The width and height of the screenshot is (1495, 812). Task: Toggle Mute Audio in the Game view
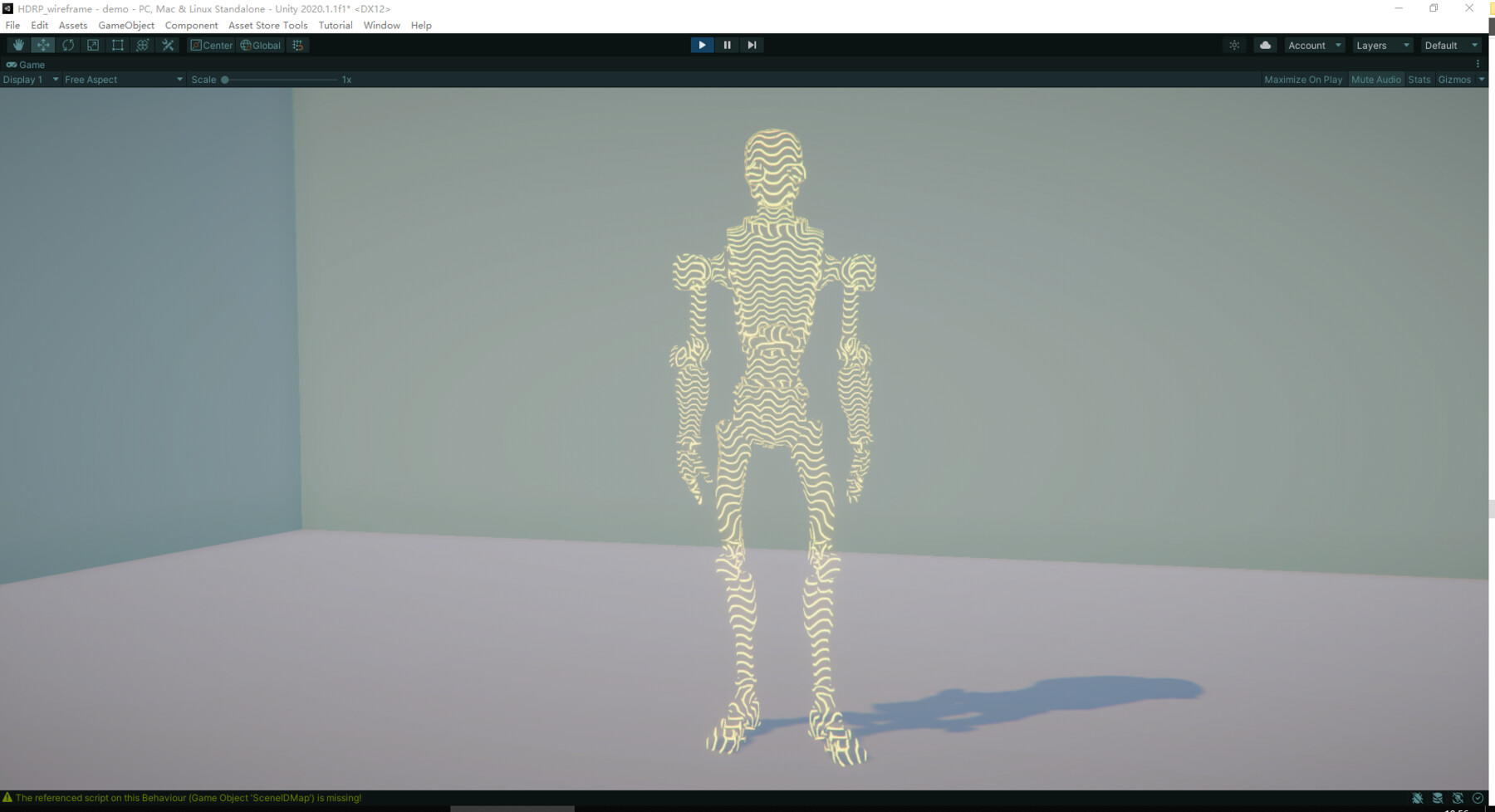coord(1376,79)
